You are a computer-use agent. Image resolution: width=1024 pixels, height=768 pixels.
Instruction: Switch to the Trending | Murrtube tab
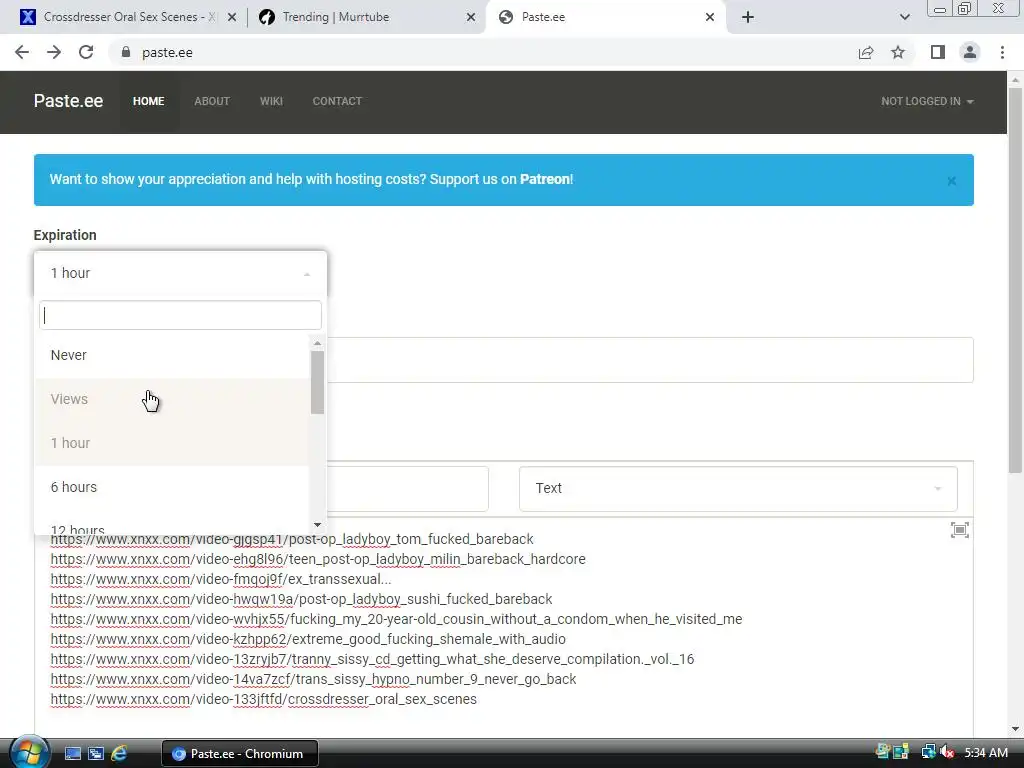[x=367, y=17]
